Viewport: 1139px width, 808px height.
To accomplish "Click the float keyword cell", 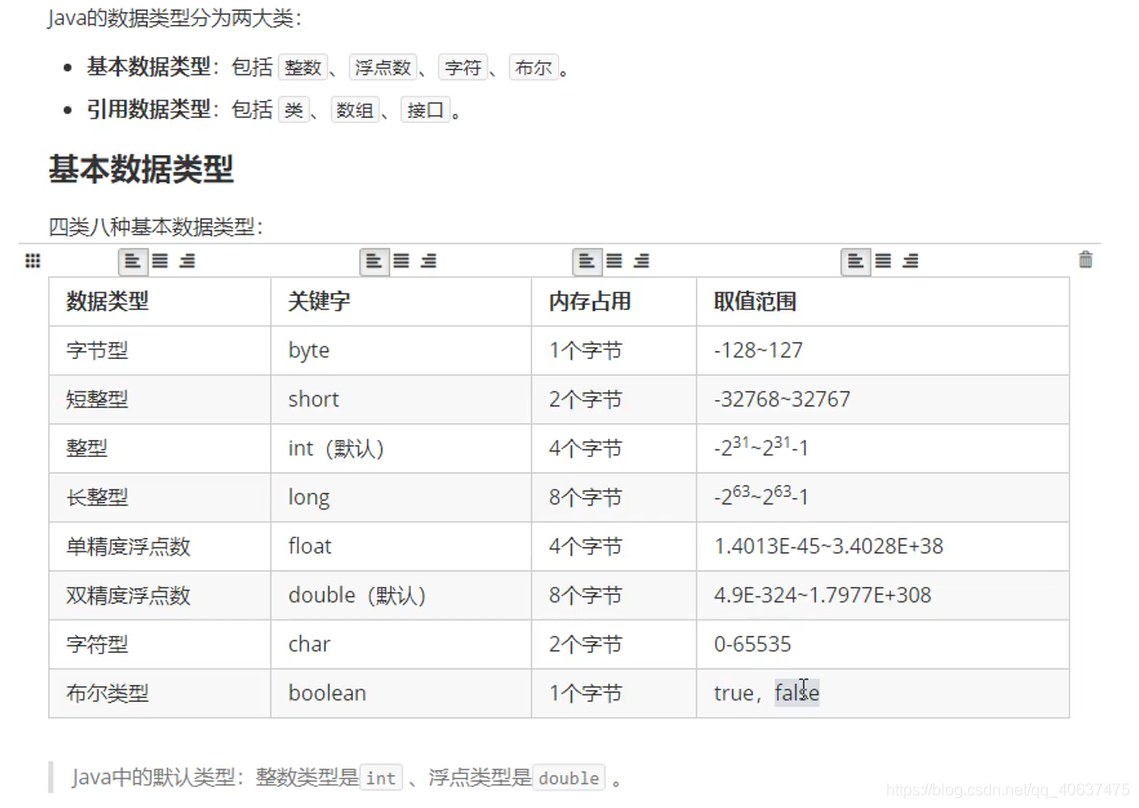I will [401, 546].
